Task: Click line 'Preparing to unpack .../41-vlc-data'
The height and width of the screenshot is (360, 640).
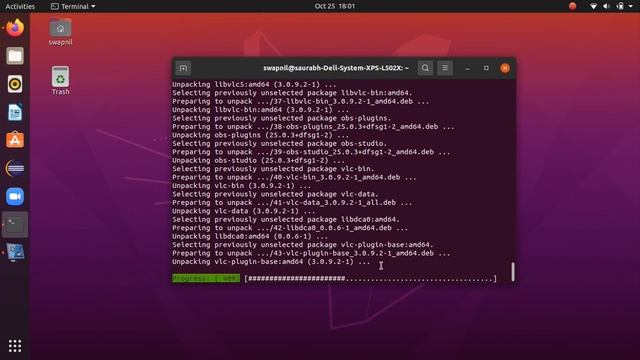Action: click(x=292, y=202)
